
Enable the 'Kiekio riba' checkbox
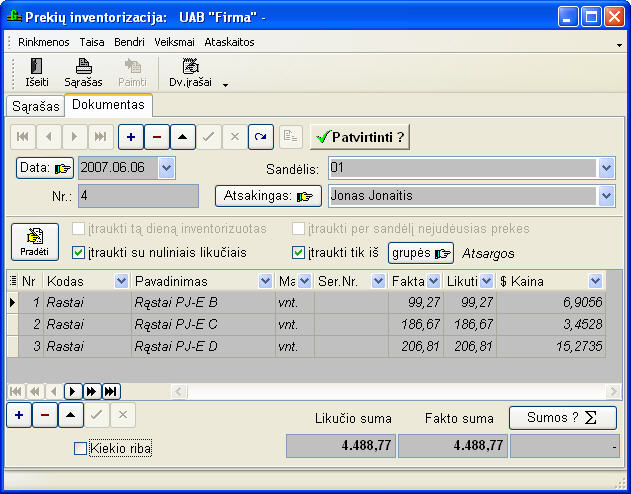tap(81, 449)
